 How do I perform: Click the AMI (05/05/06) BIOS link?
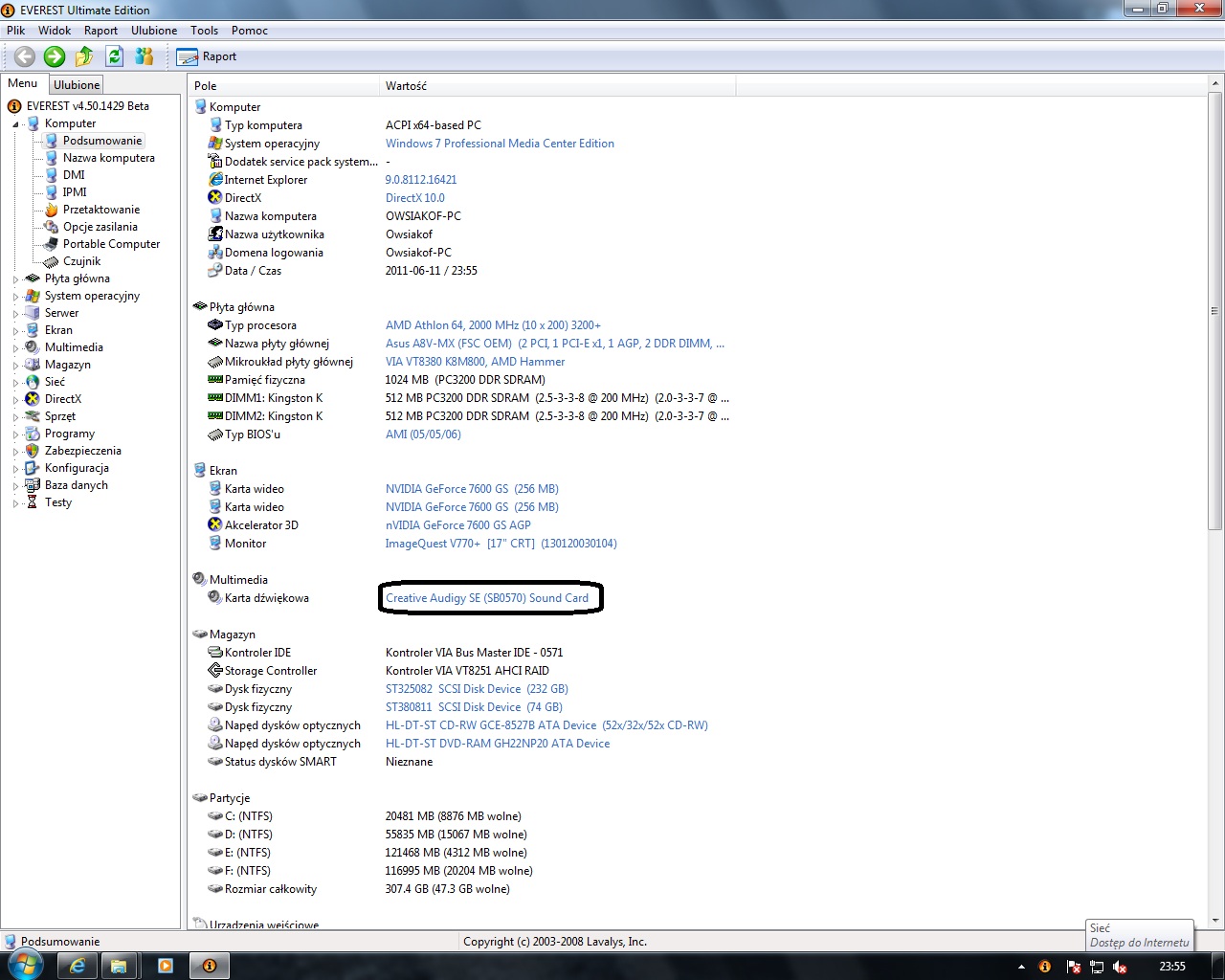click(423, 434)
